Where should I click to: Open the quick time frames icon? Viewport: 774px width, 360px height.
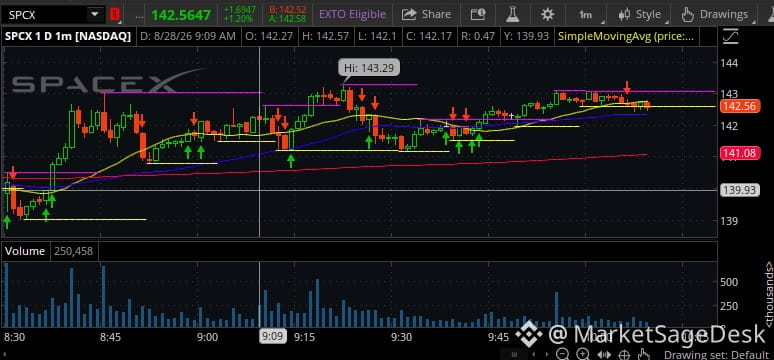(477, 14)
